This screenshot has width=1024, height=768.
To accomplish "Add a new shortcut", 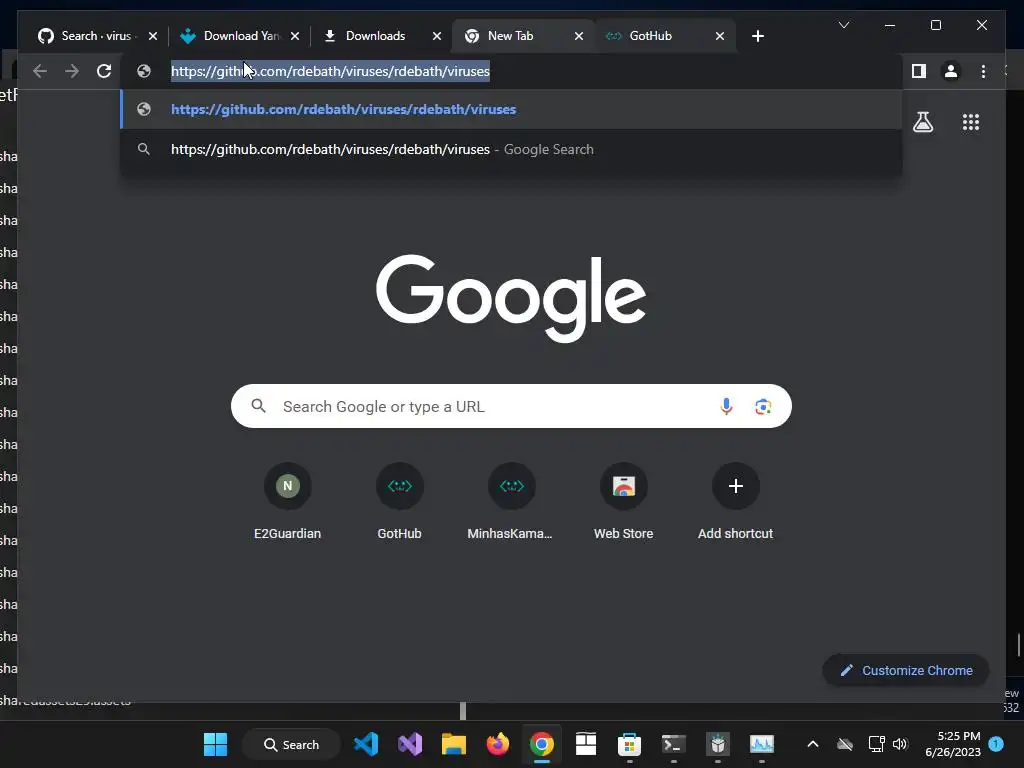I will 735,502.
